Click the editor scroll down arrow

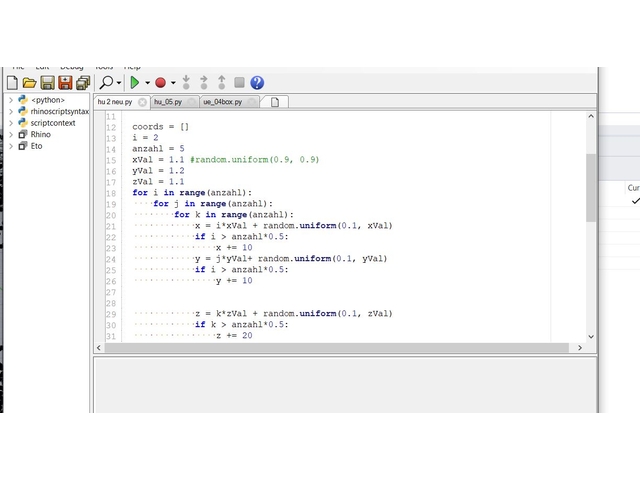(591, 337)
